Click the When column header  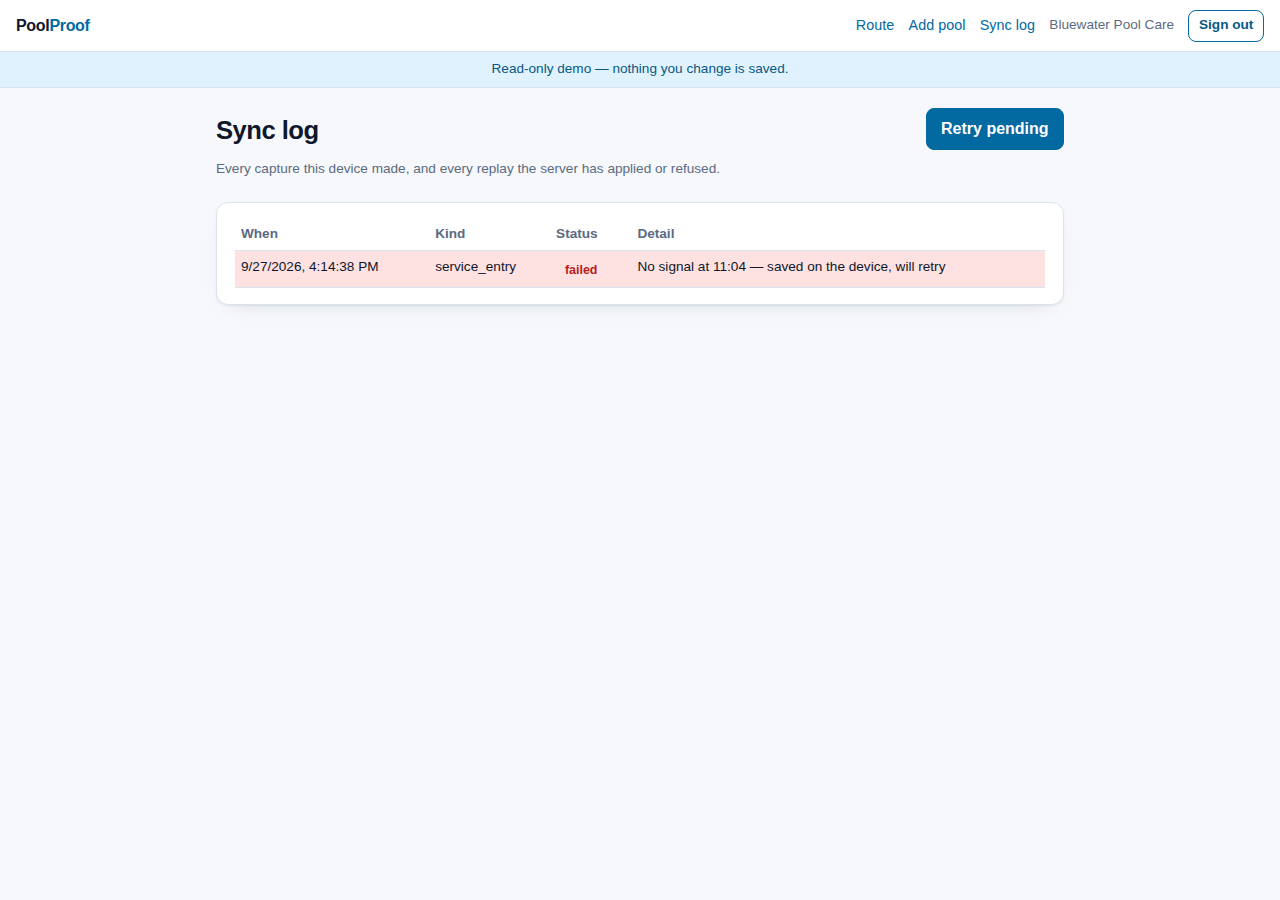tap(259, 233)
